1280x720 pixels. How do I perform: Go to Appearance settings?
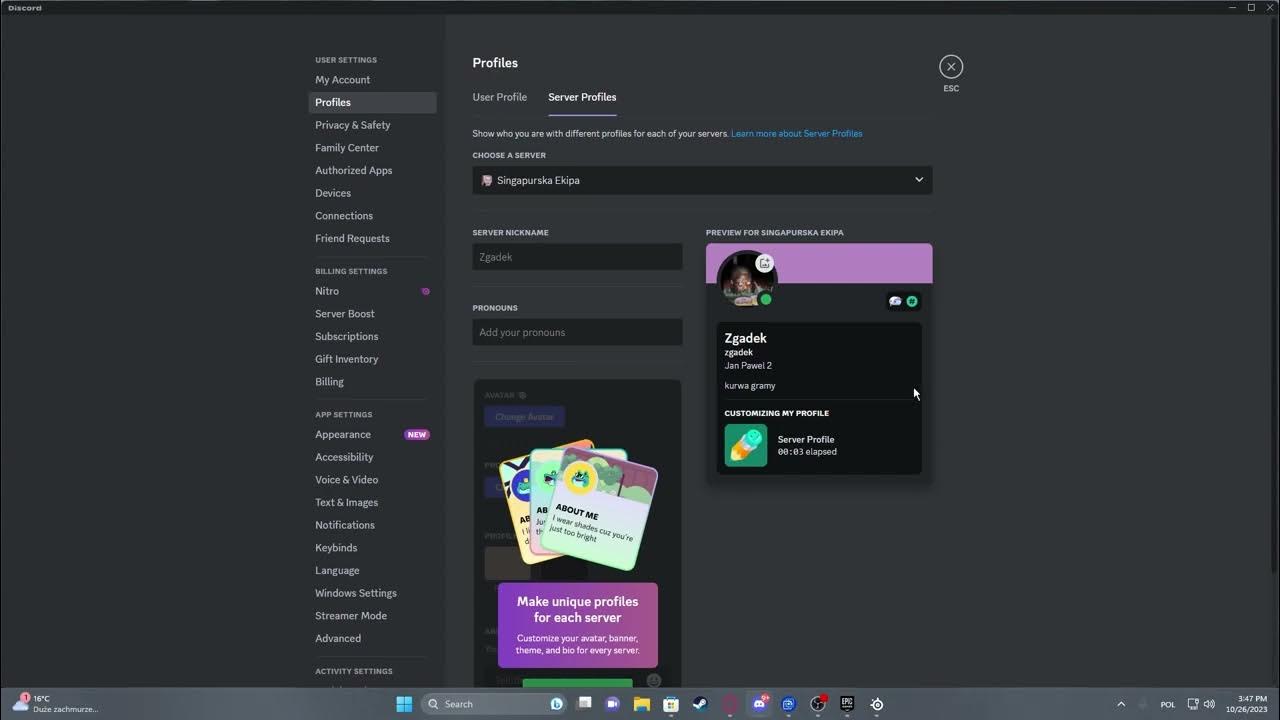[x=343, y=434]
